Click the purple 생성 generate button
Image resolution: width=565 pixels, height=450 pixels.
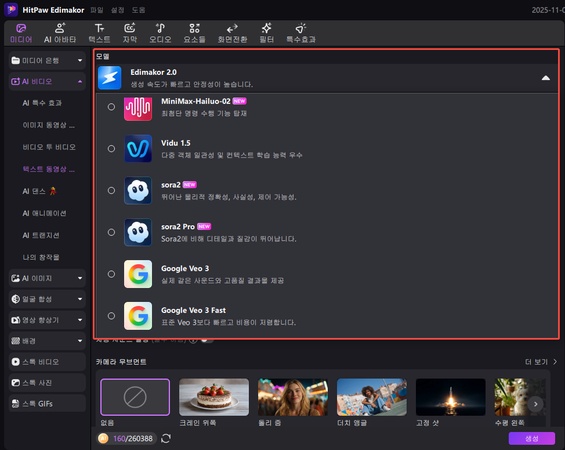[x=531, y=438]
